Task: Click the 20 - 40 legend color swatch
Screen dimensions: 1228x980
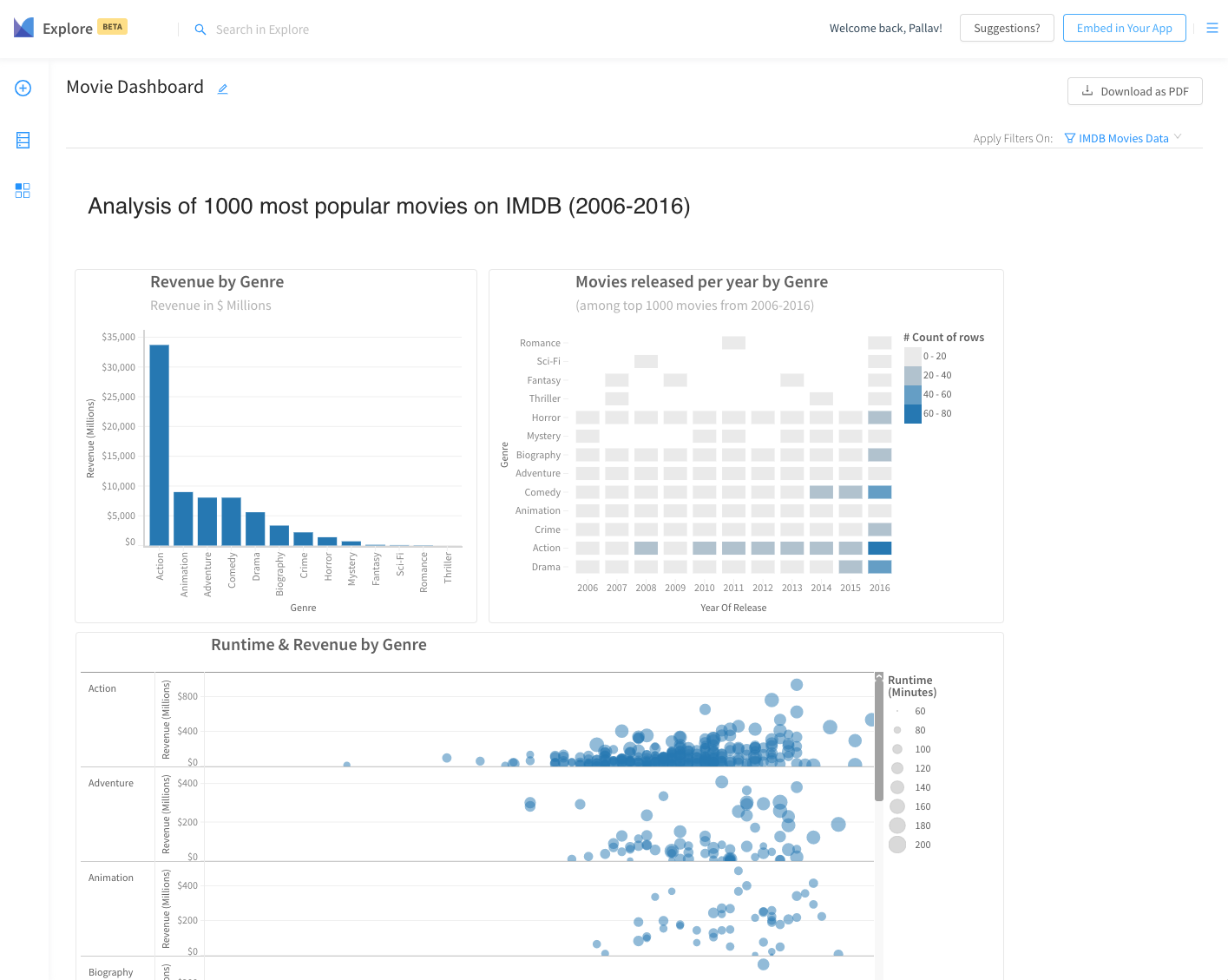Action: 913,376
